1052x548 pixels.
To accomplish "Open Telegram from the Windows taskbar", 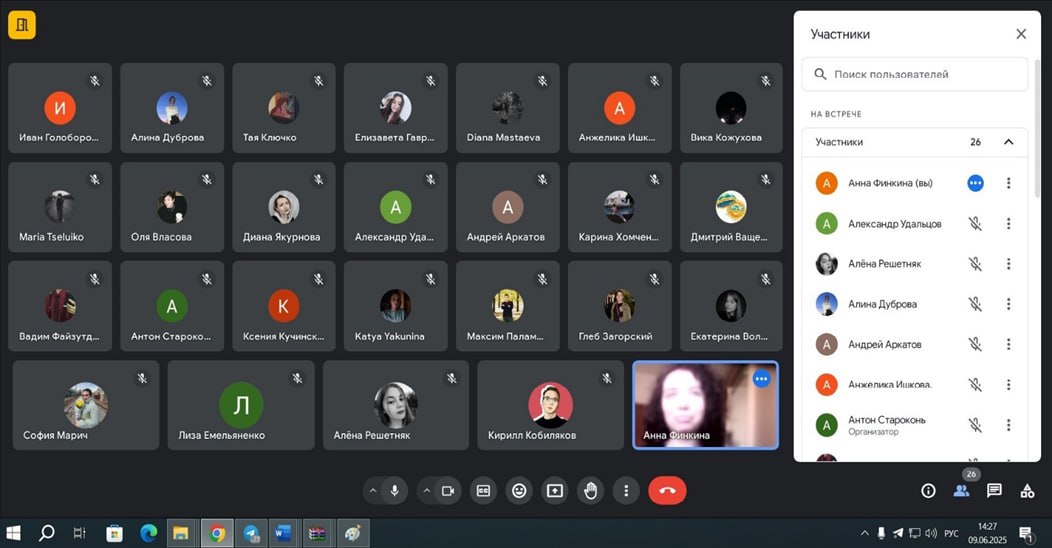I will (x=251, y=533).
